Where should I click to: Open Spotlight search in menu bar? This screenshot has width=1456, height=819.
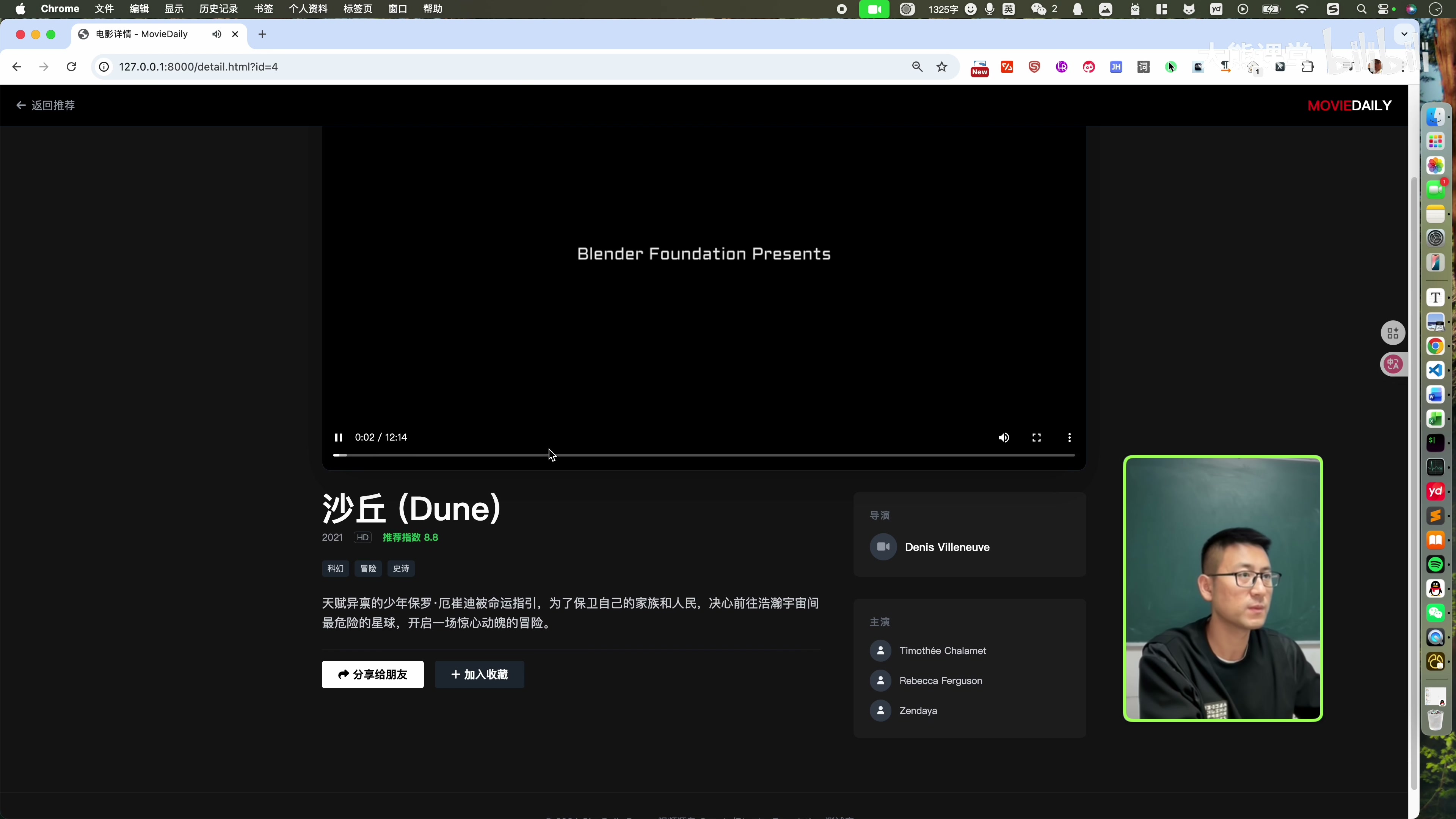(1361, 9)
